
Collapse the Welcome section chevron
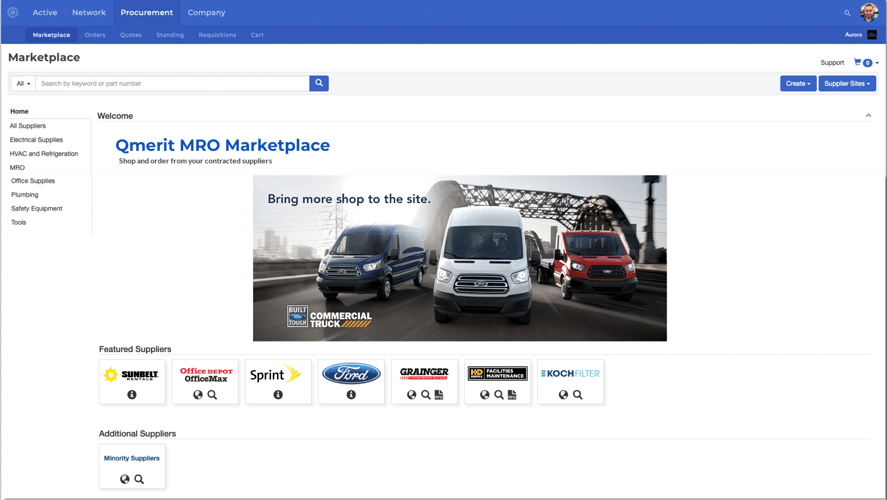tap(868, 115)
